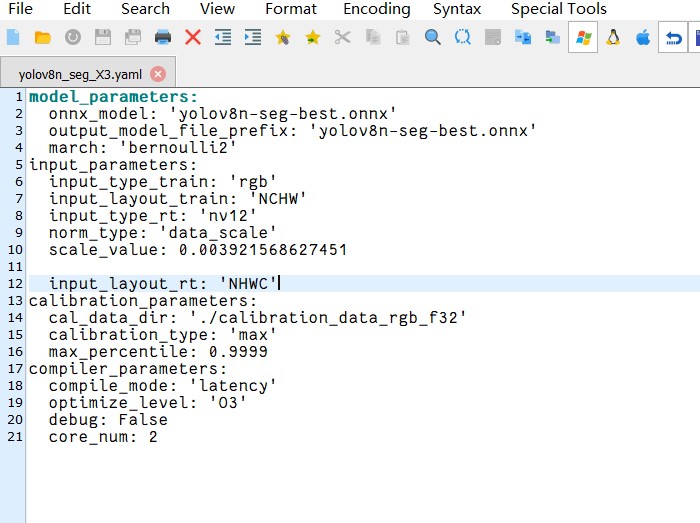This screenshot has width=700, height=523.
Task: Click the Replace icon beside magnifier
Action: pos(463,38)
